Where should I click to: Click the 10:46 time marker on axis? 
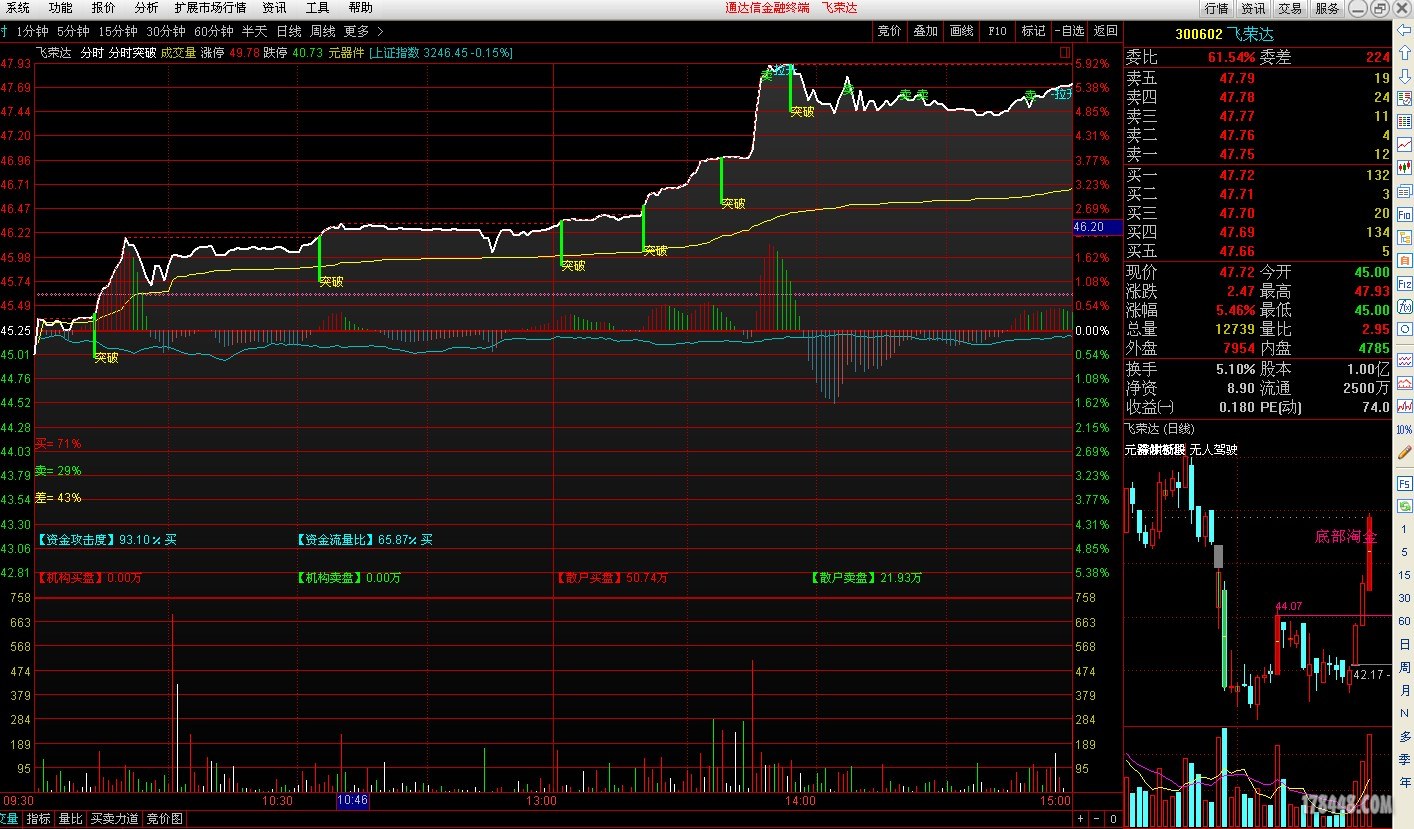tap(353, 800)
